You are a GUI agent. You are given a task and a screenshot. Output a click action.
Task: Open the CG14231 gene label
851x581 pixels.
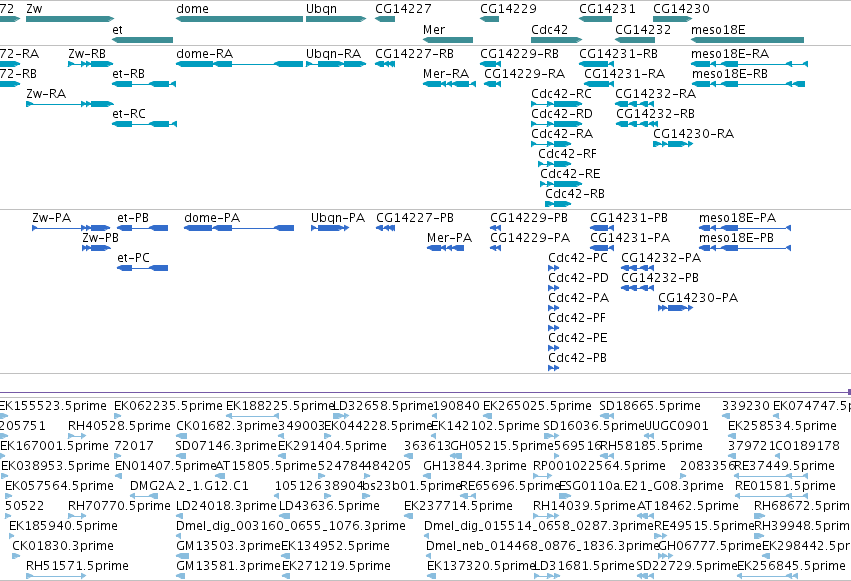tap(607, 9)
